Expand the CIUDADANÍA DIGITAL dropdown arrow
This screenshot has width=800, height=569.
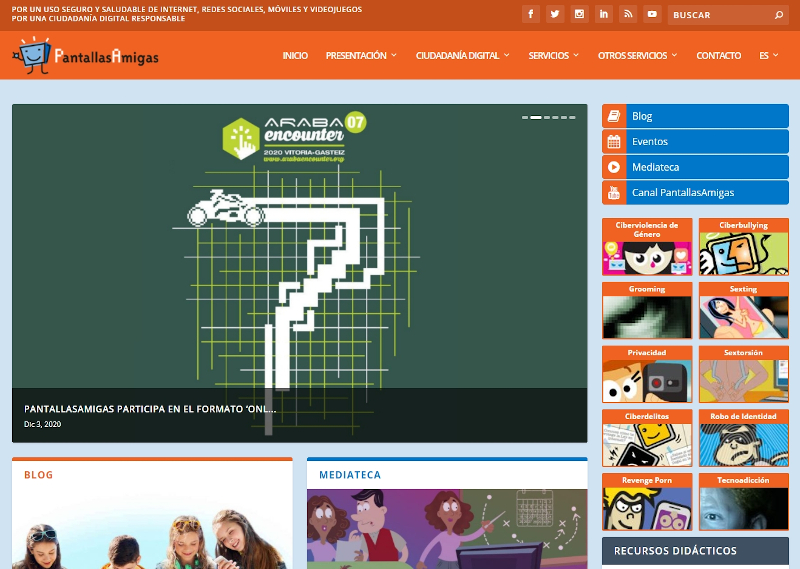[507, 55]
